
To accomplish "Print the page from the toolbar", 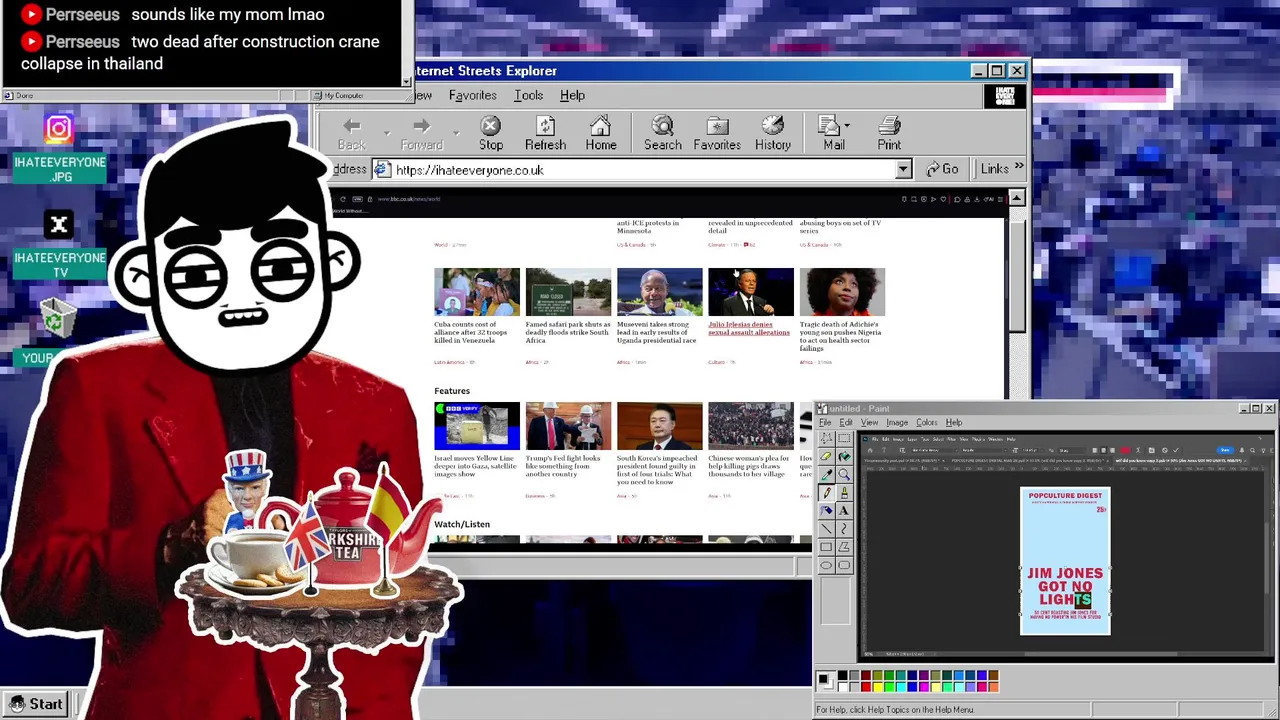I will (889, 134).
